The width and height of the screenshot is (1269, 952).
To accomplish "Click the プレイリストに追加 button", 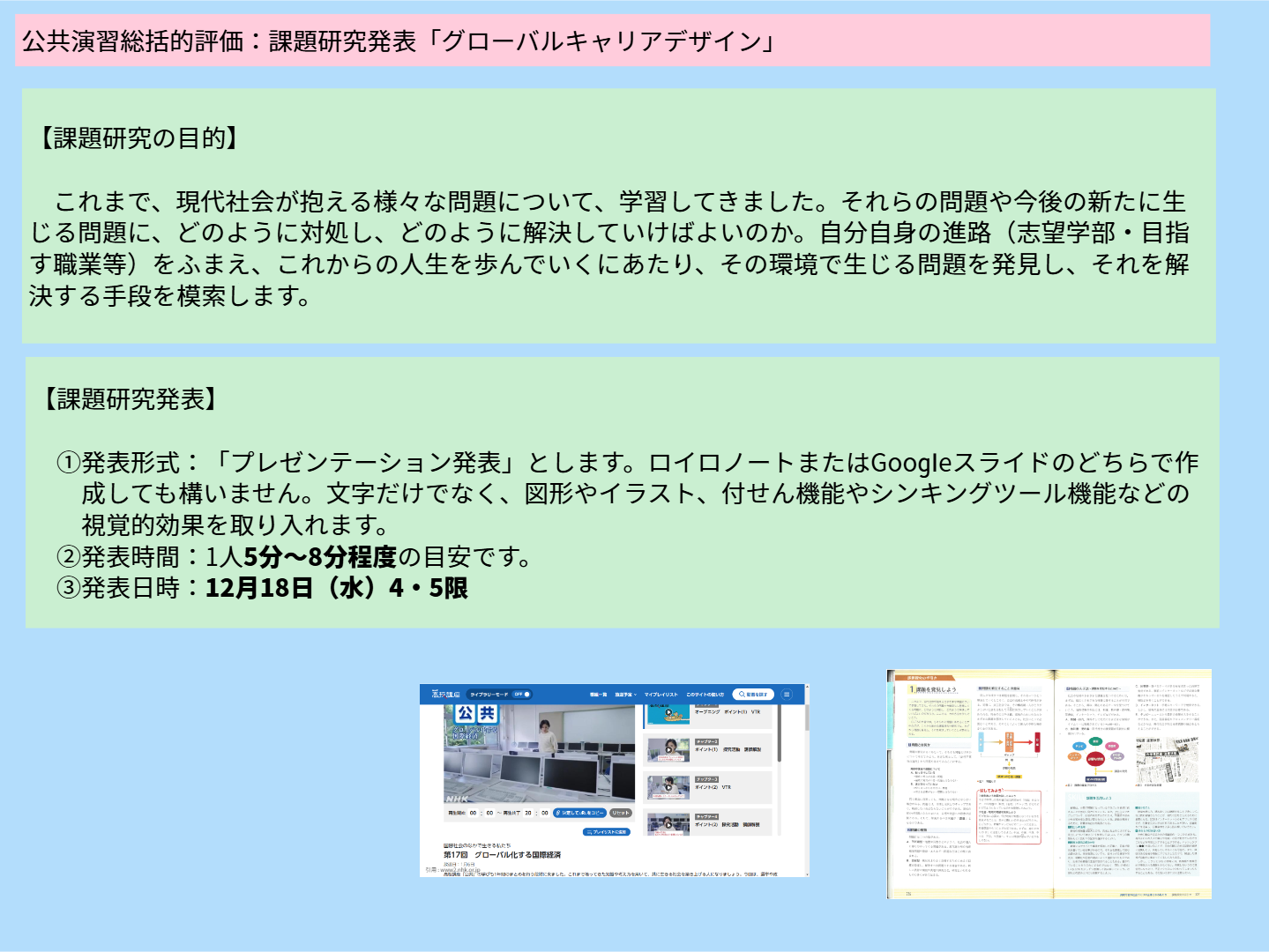I will (607, 832).
